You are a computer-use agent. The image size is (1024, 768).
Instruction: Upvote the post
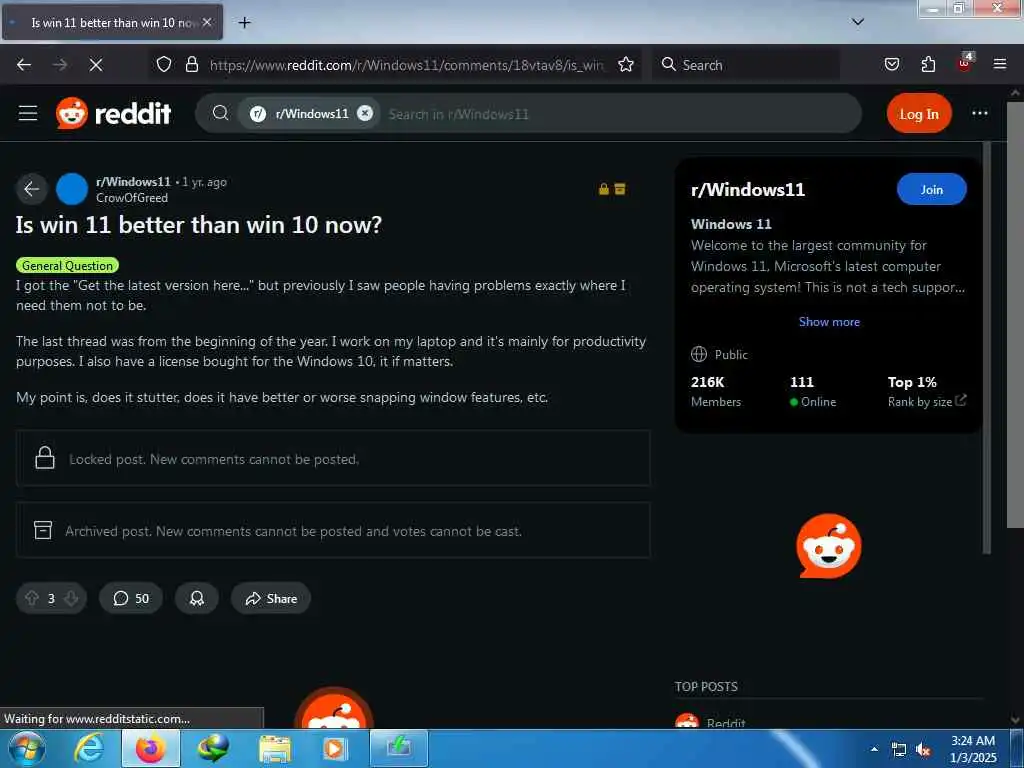click(31, 598)
